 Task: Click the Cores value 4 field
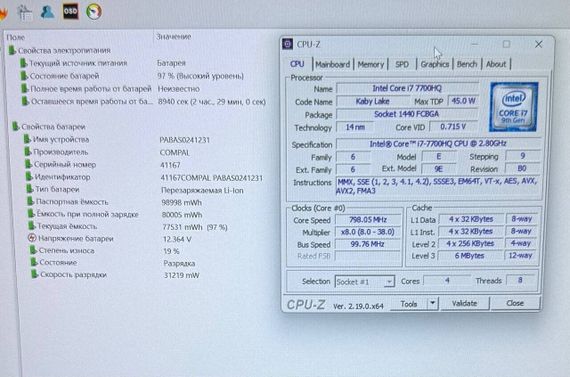click(447, 280)
